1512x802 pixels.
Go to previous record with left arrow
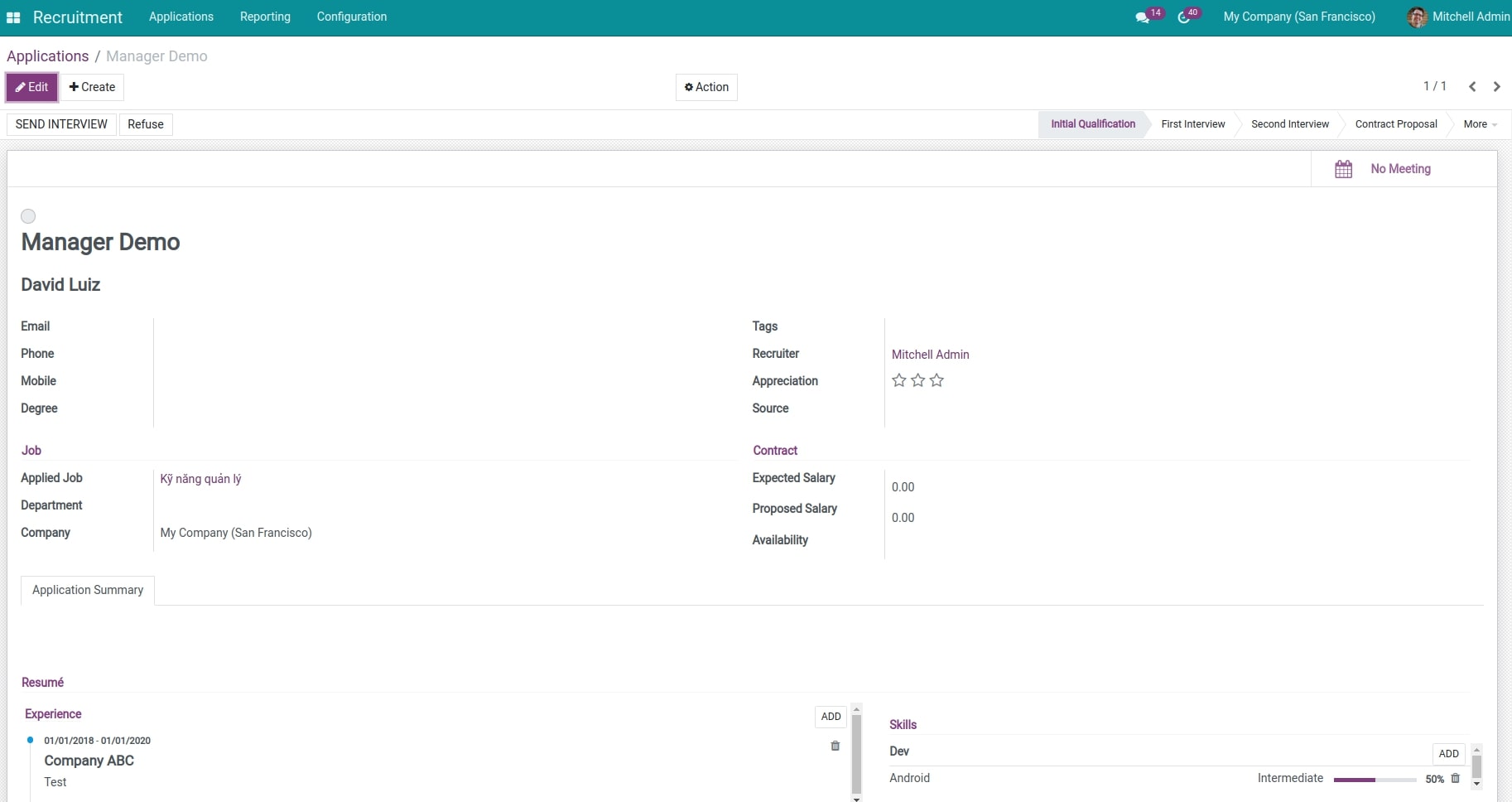point(1471,86)
